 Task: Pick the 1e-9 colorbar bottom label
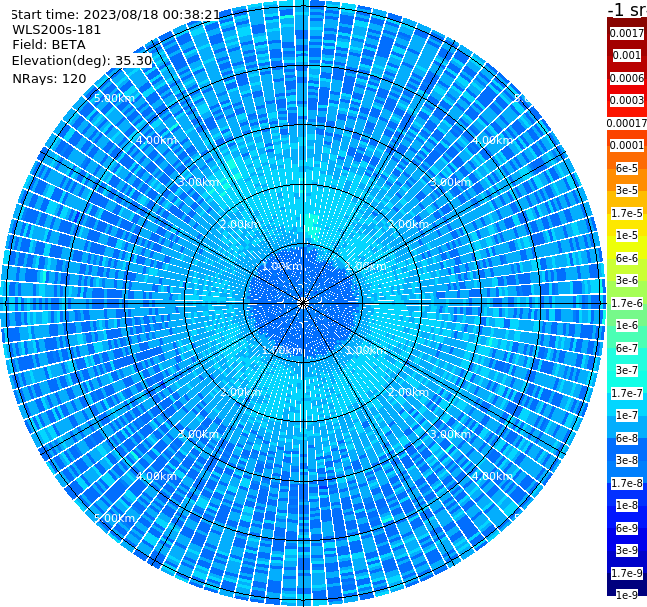627,595
